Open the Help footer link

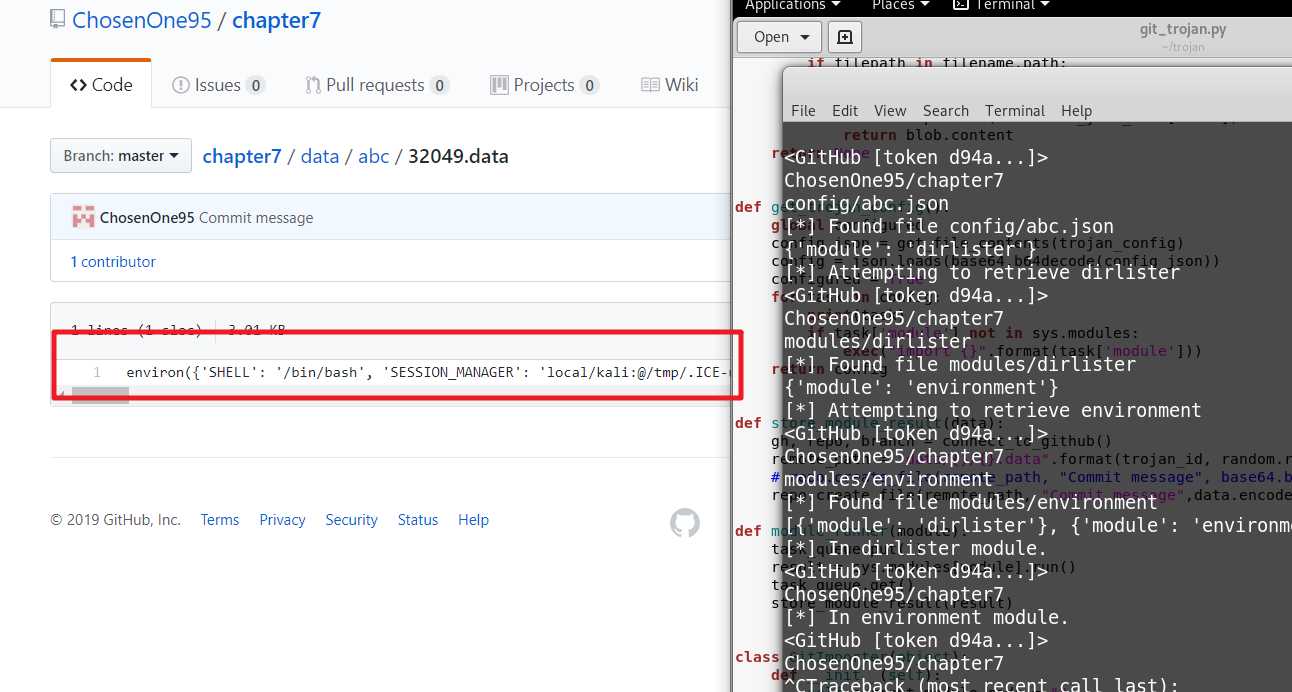pyautogui.click(x=473, y=520)
